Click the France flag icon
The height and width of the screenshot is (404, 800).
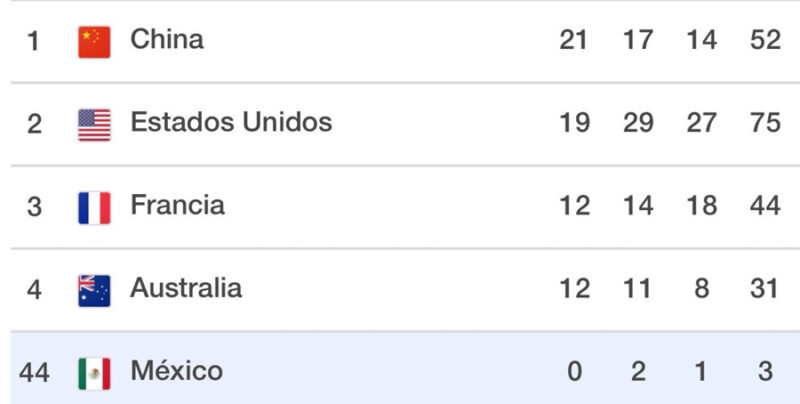(x=94, y=207)
